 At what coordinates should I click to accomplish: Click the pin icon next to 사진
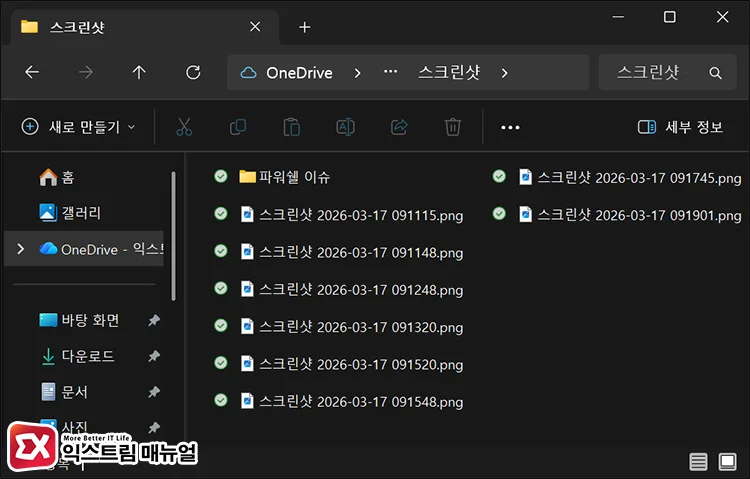coord(154,427)
